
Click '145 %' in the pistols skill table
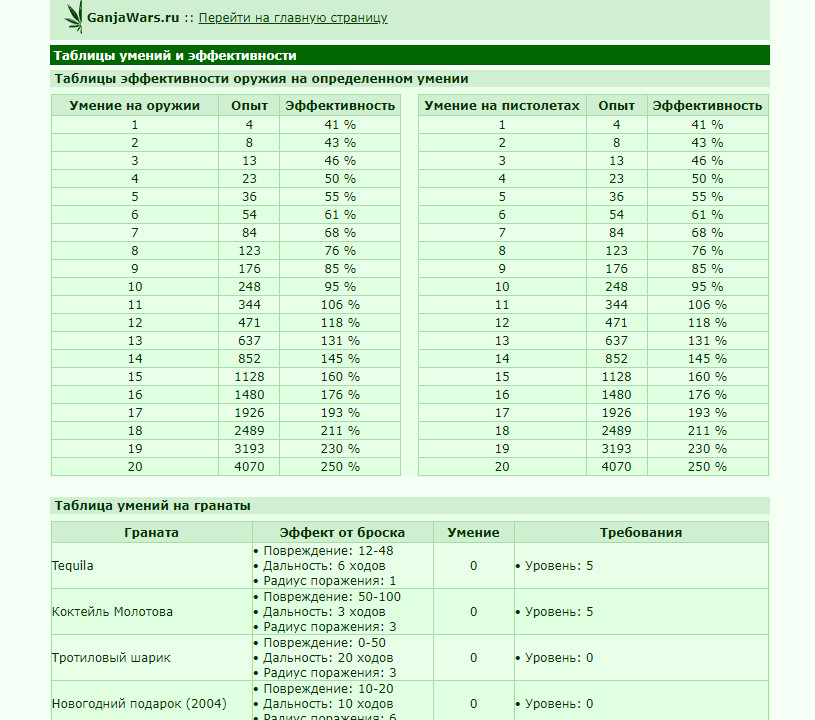point(707,359)
